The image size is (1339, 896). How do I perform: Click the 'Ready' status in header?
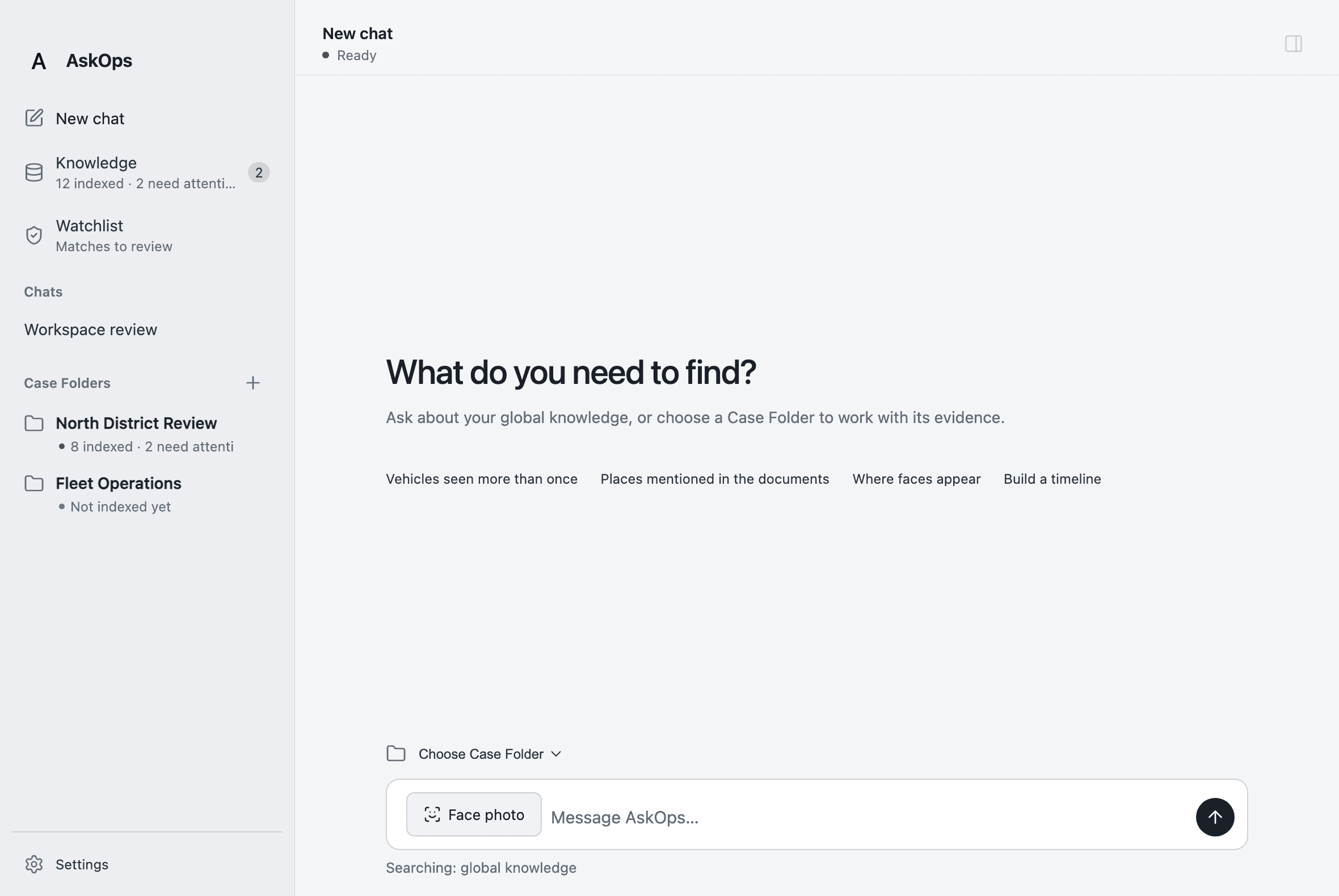(356, 56)
